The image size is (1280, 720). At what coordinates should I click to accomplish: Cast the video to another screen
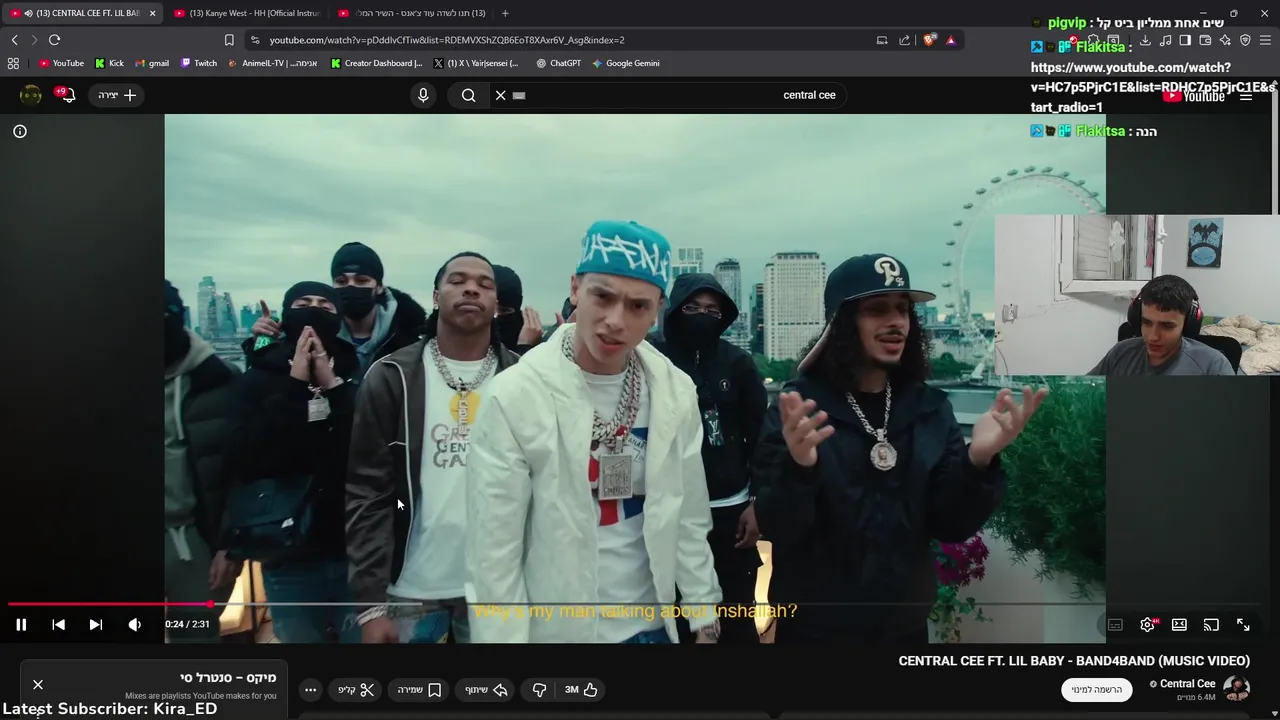coord(1211,625)
